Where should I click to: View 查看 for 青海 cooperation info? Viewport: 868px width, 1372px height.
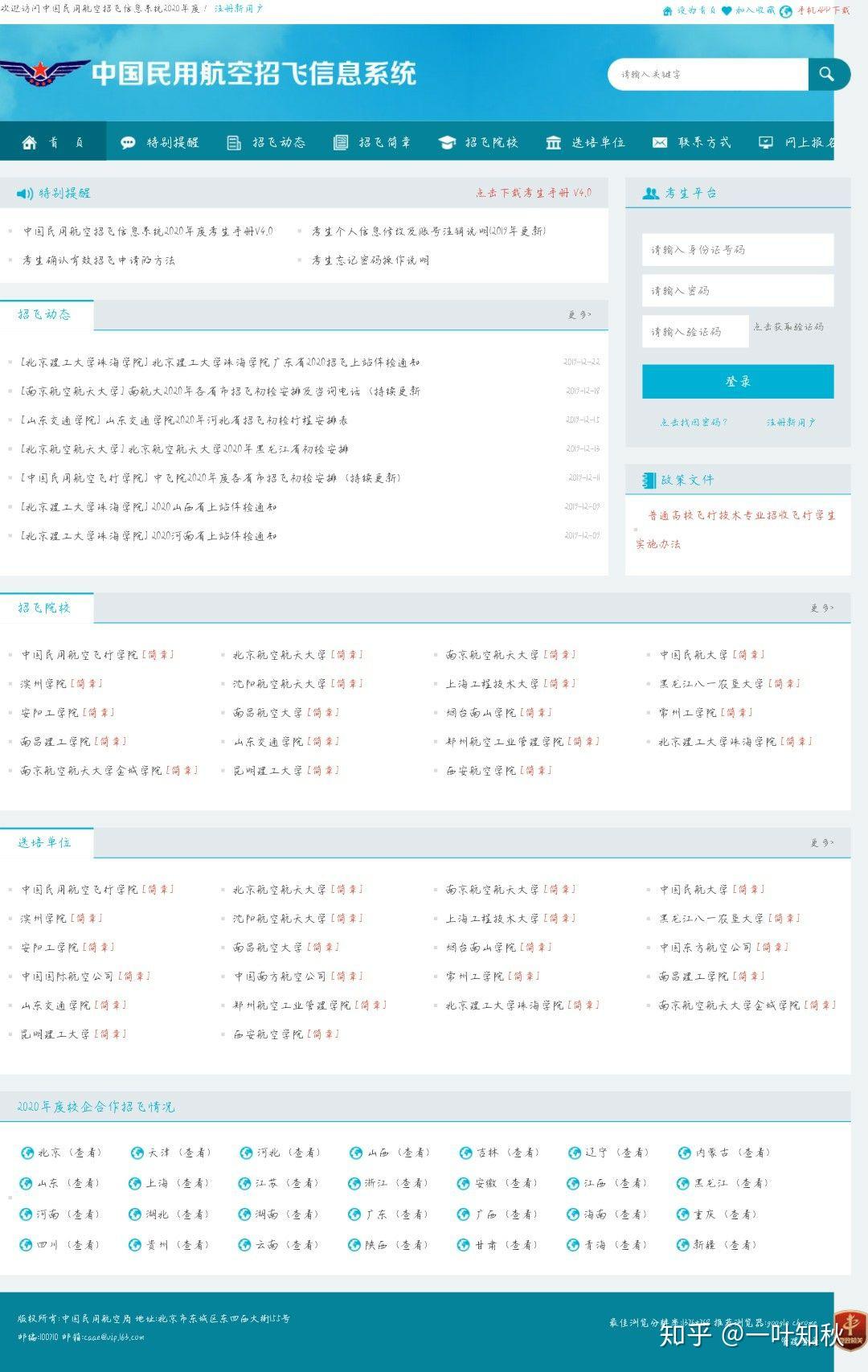(x=628, y=1245)
